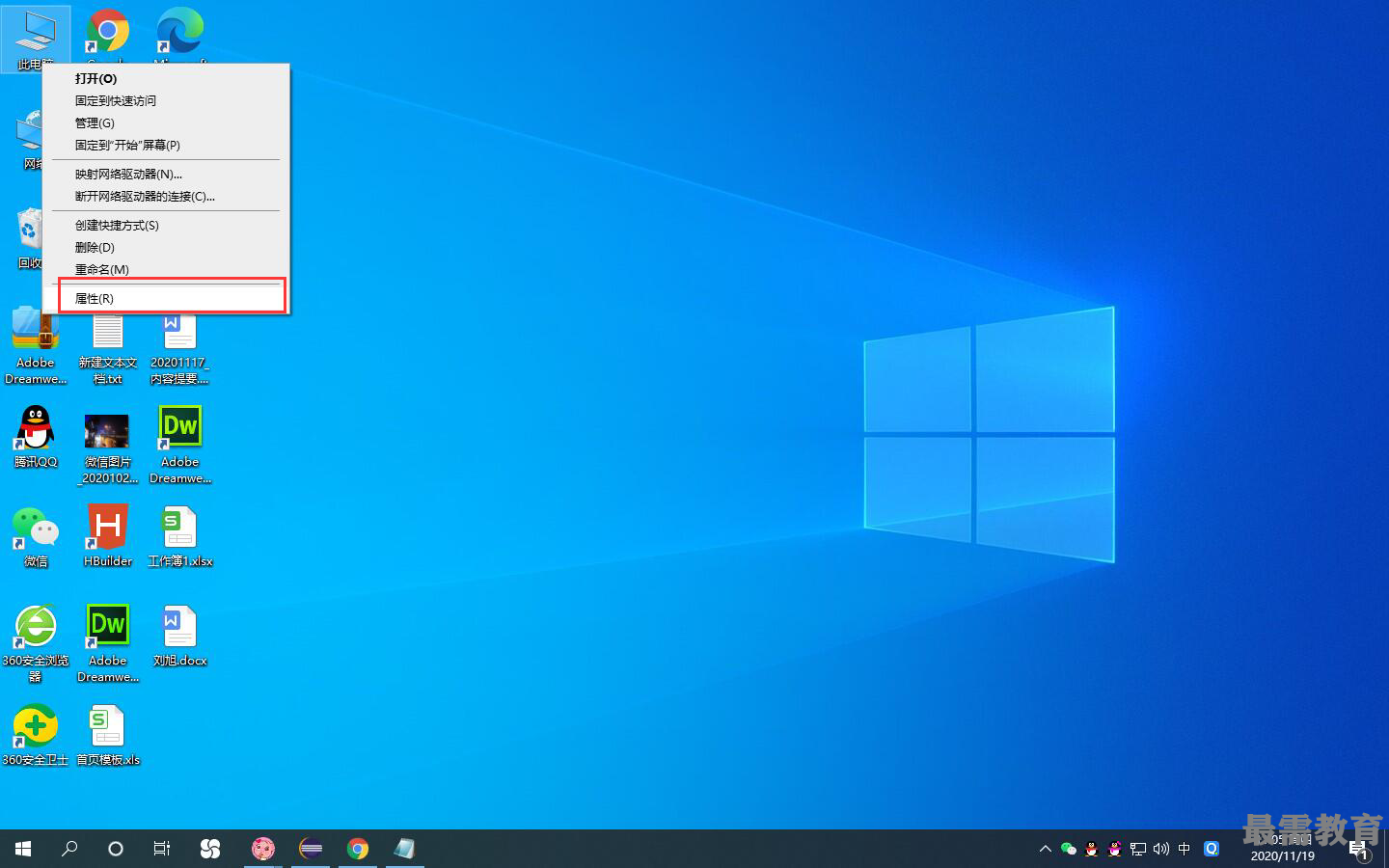The image size is (1389, 868).
Task: Open Task View on the taskbar
Action: click(162, 849)
